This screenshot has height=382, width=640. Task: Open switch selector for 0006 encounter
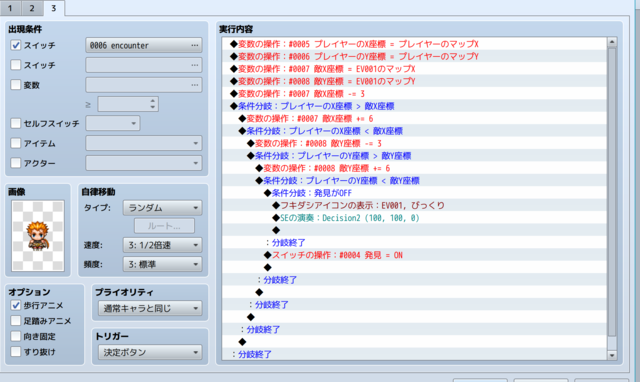coord(144,45)
